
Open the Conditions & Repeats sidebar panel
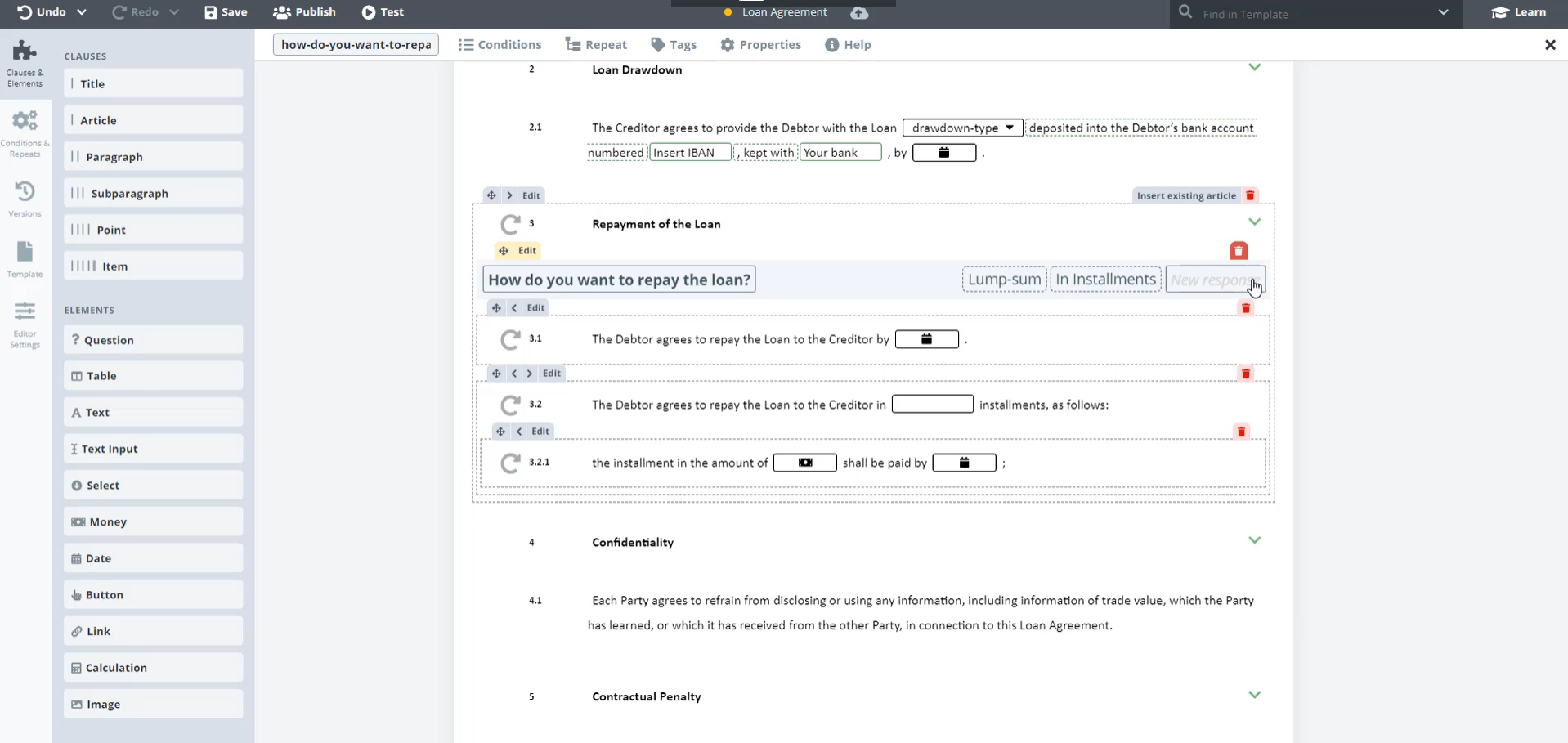tap(25, 133)
